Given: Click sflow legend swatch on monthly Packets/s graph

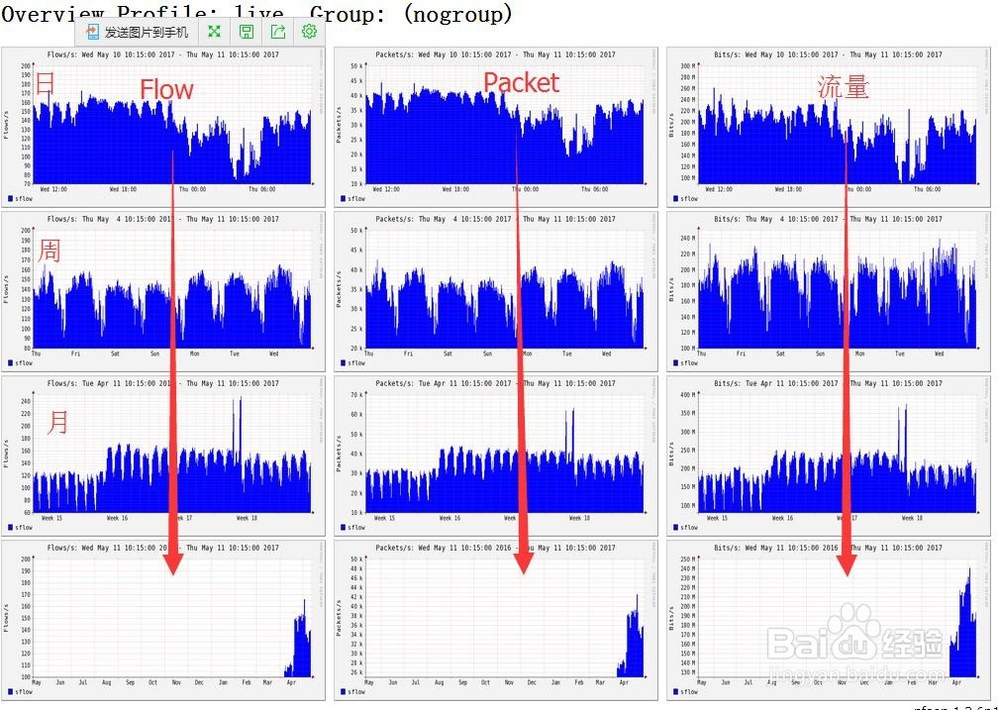Looking at the screenshot, I should pyautogui.click(x=343, y=528).
